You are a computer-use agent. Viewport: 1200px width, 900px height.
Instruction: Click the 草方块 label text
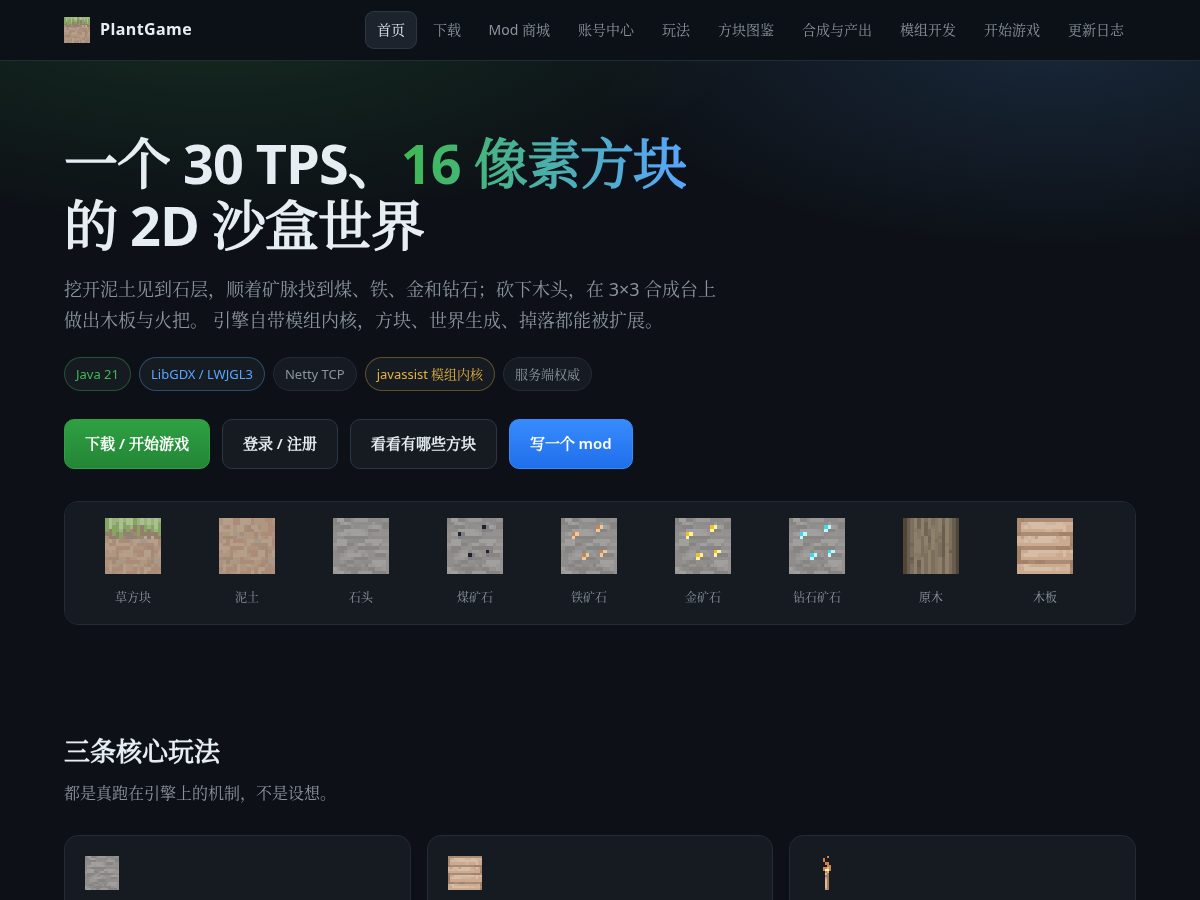pos(133,597)
